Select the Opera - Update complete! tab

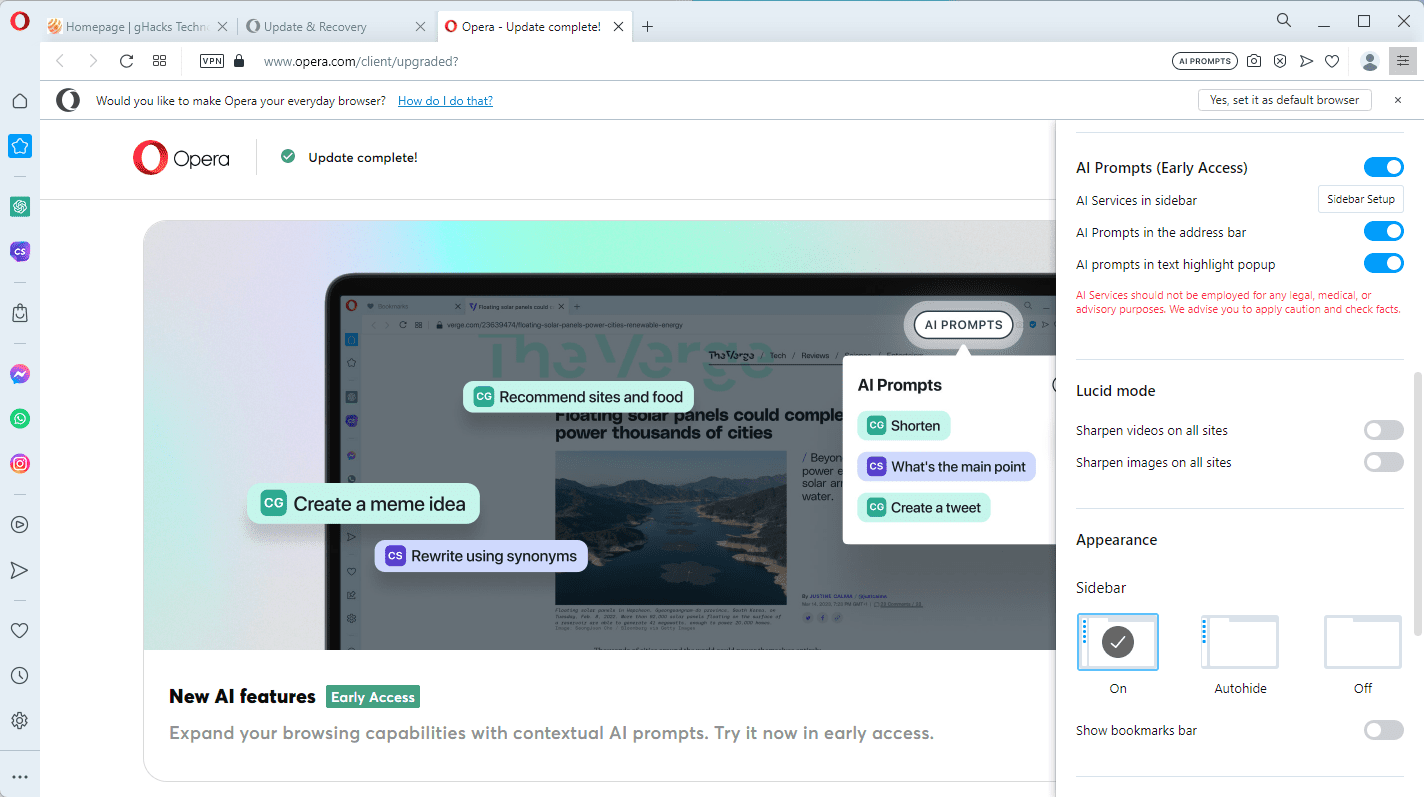534,27
